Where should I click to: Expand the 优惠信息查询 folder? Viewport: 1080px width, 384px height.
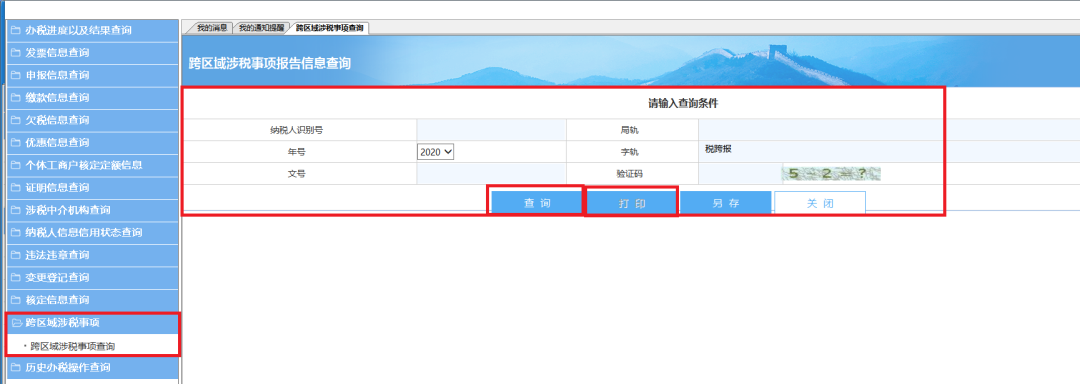92,142
